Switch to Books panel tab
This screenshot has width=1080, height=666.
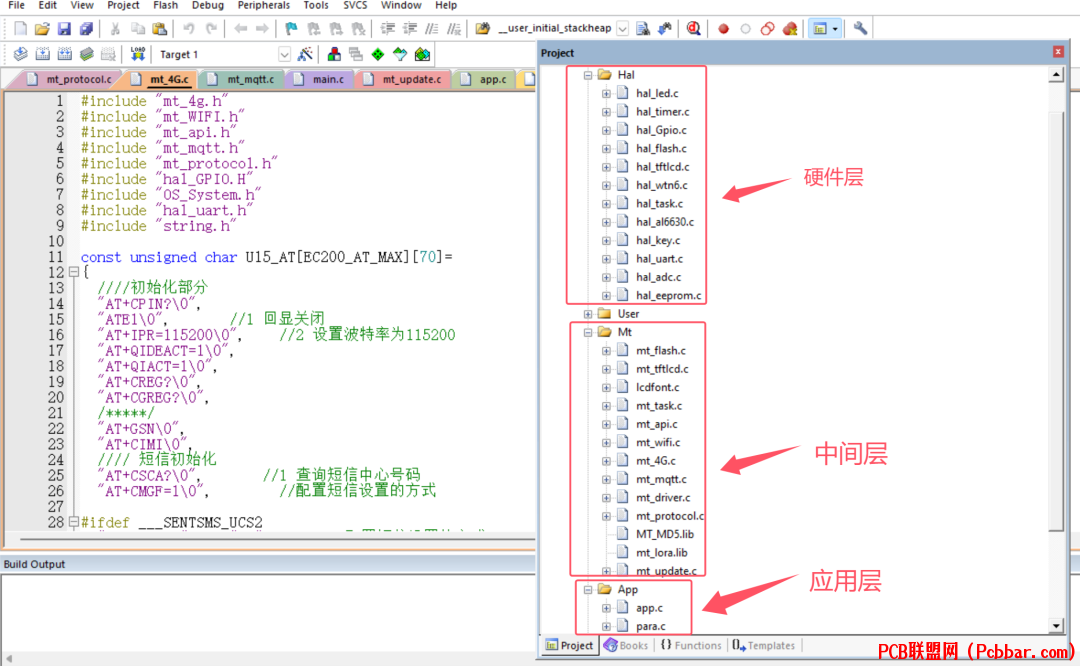(626, 645)
